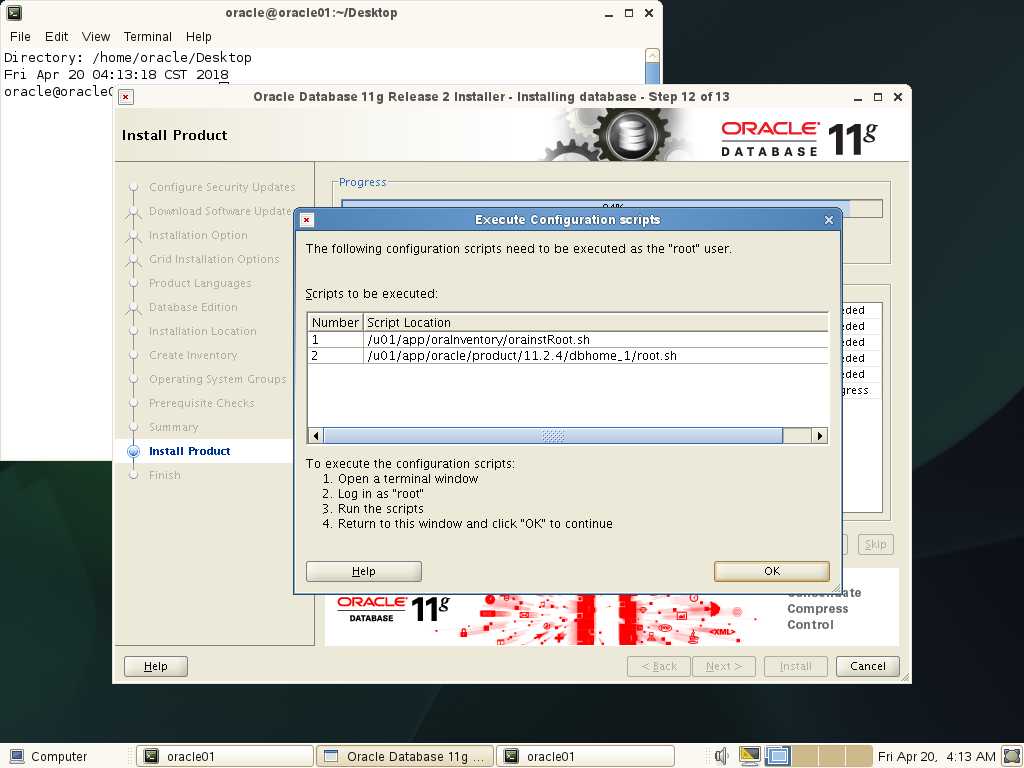This screenshot has width=1024, height=768.
Task: Open the terminal Help menu
Action: pos(199,37)
